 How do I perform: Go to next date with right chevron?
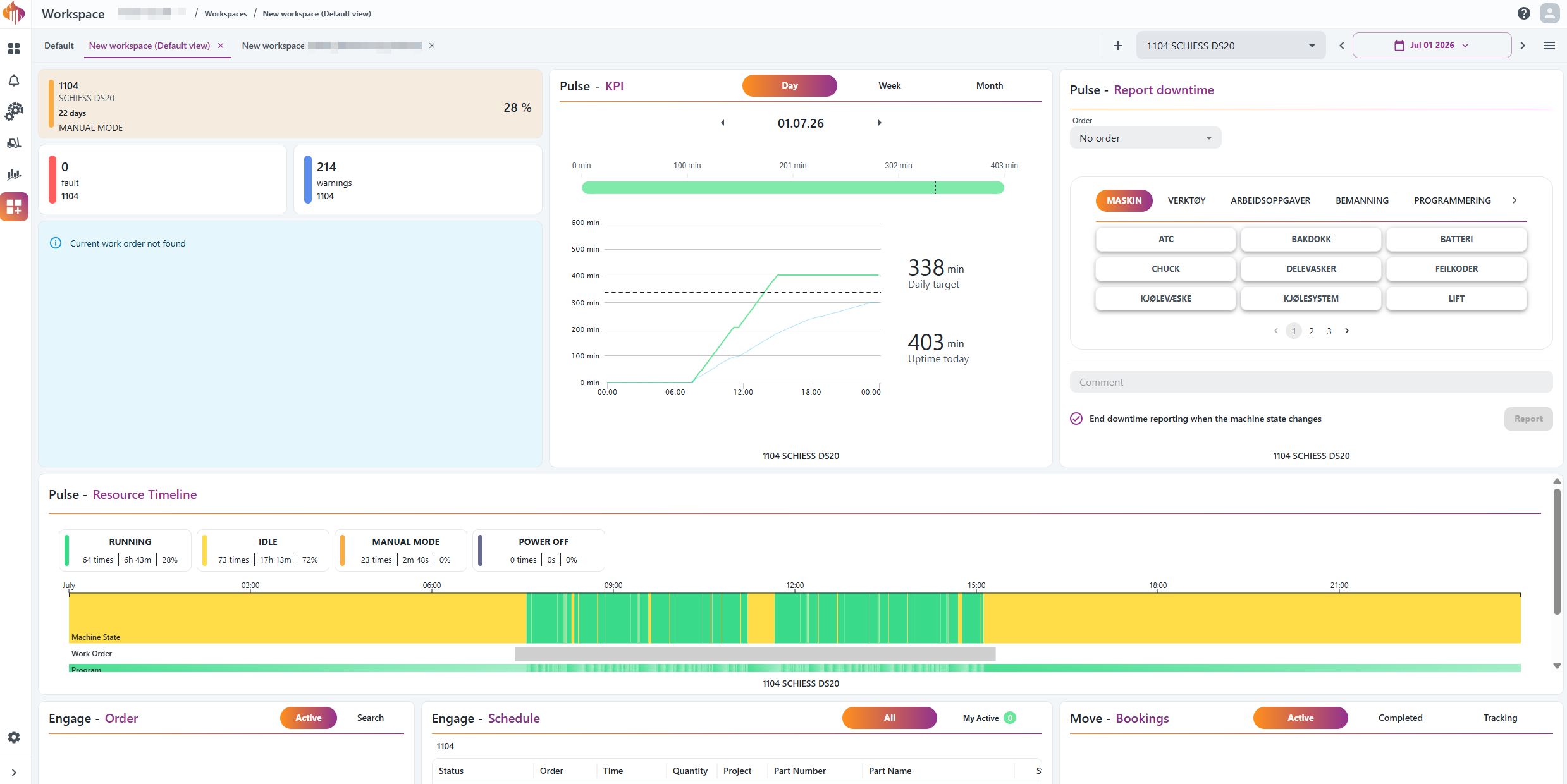(1523, 46)
